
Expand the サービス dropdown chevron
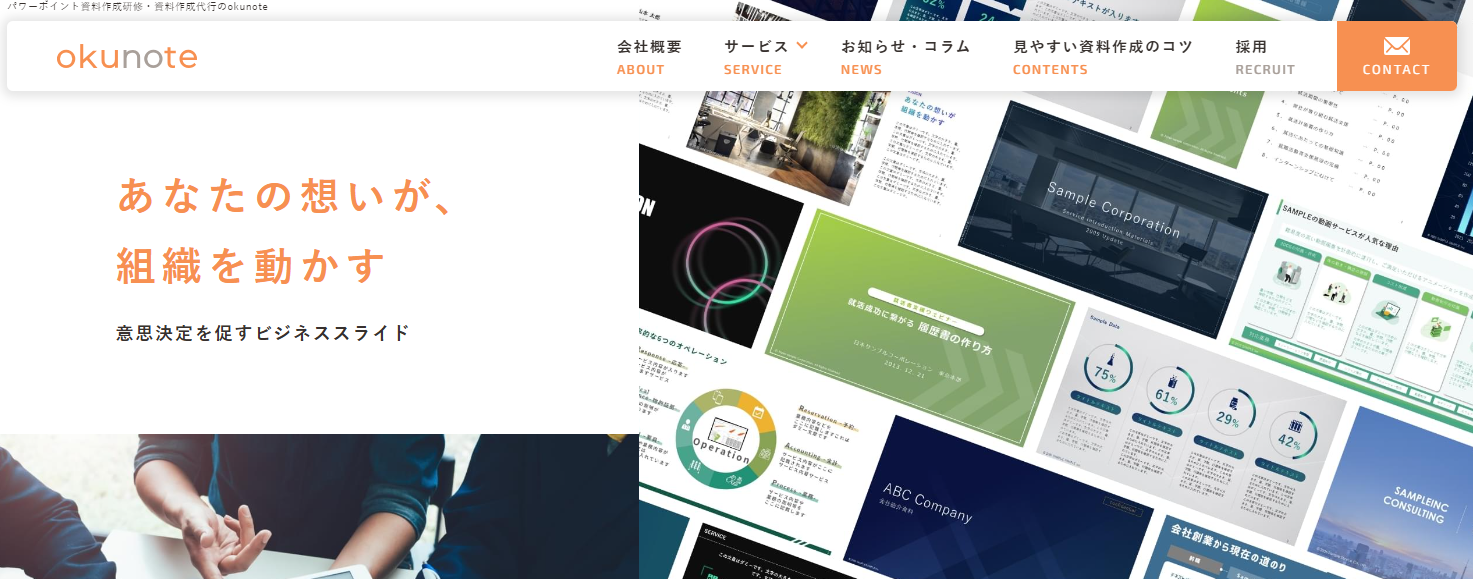point(801,45)
